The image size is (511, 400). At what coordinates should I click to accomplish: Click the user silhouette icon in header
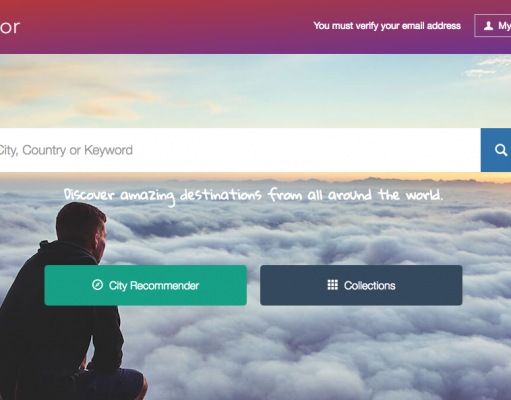pos(488,26)
